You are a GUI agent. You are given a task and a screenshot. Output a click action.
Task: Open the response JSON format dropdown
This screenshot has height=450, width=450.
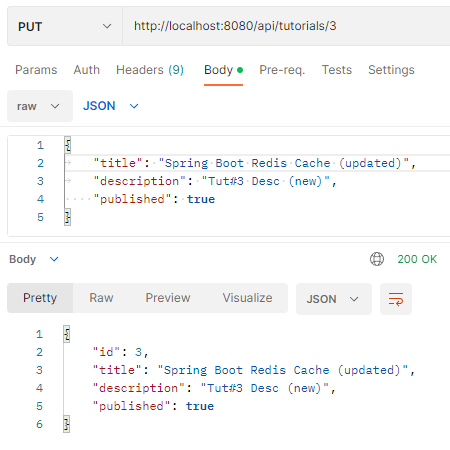pyautogui.click(x=334, y=299)
